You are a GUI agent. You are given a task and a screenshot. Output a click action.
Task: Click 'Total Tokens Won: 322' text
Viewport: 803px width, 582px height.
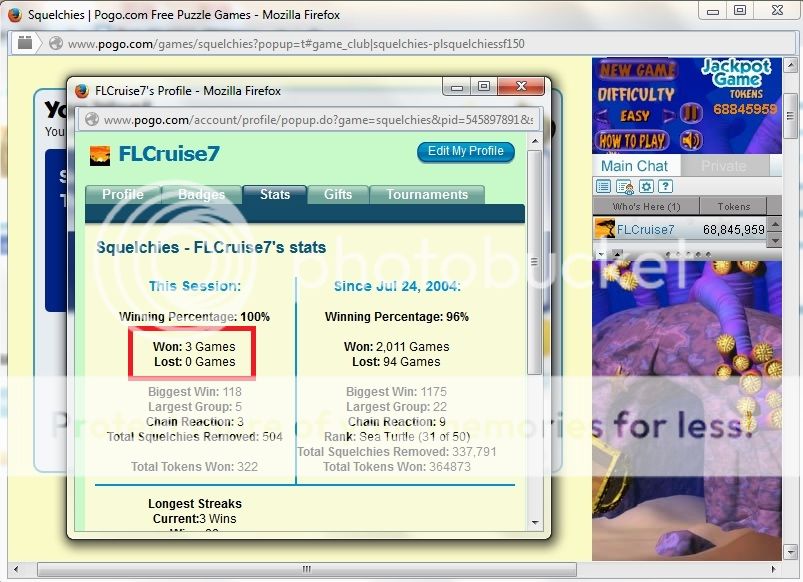(x=195, y=467)
